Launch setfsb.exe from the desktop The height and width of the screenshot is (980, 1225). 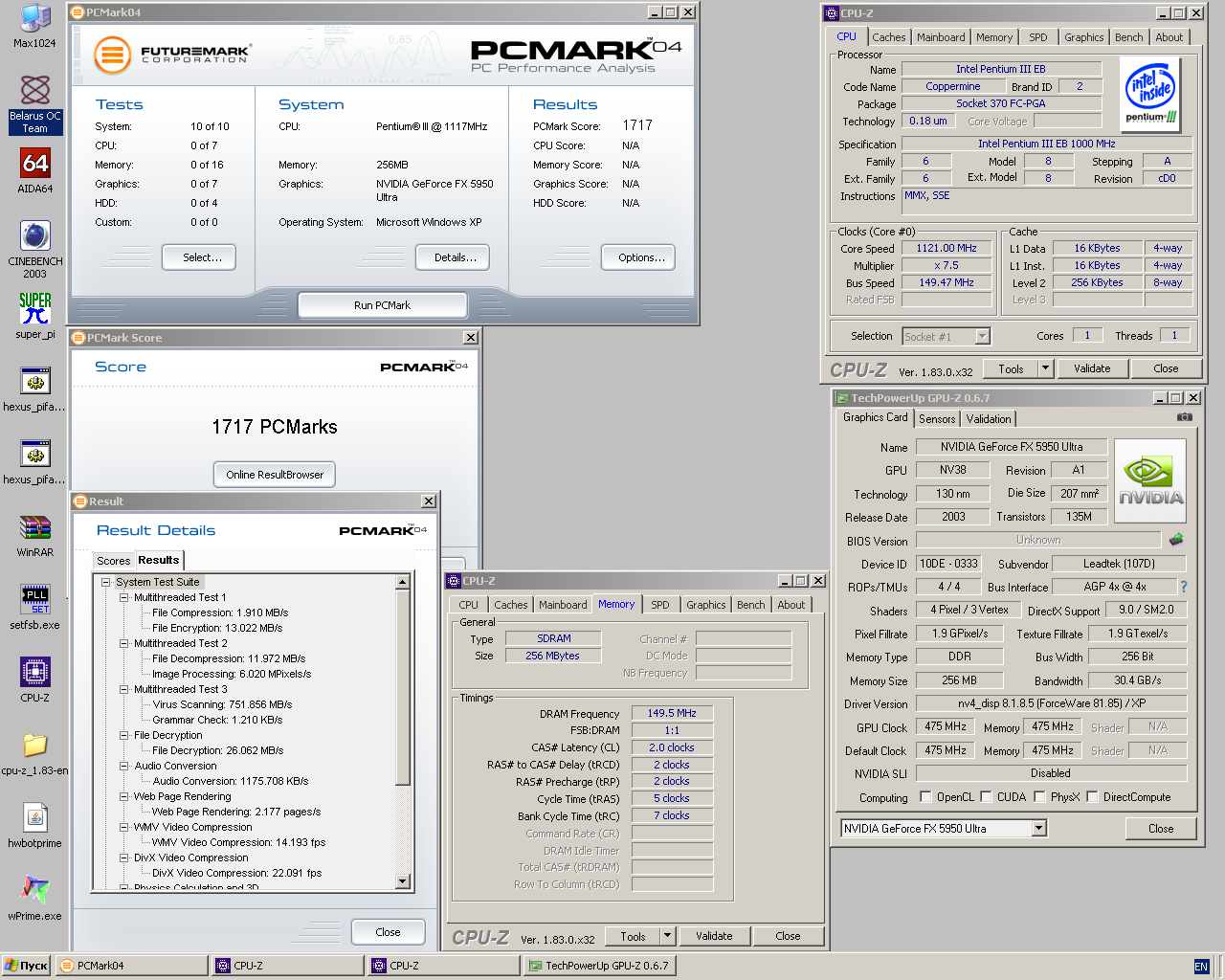[35, 608]
